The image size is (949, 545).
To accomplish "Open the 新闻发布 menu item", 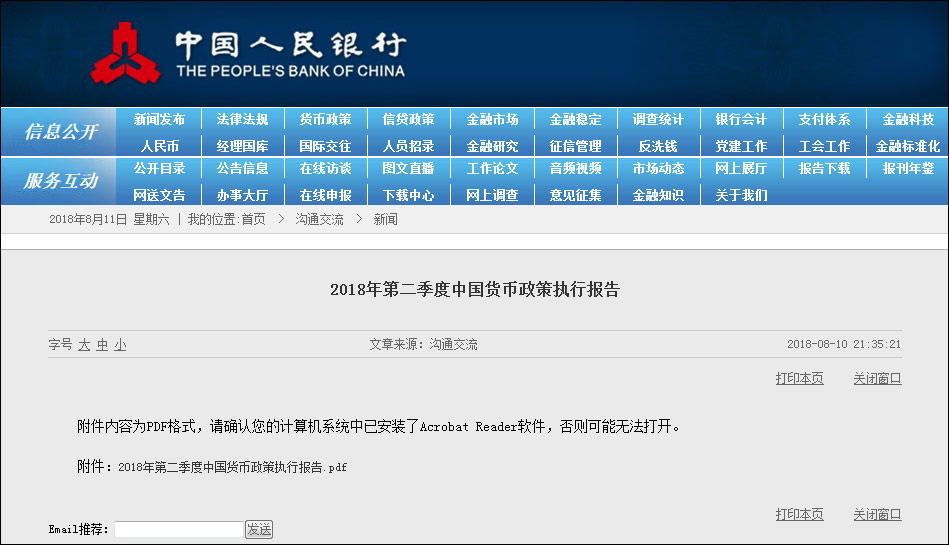I will 159,119.
